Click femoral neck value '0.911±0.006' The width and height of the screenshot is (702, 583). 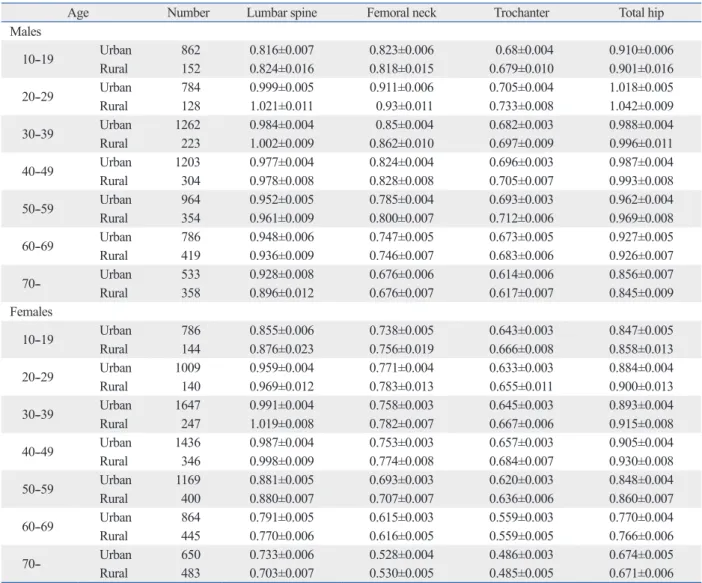pos(401,87)
